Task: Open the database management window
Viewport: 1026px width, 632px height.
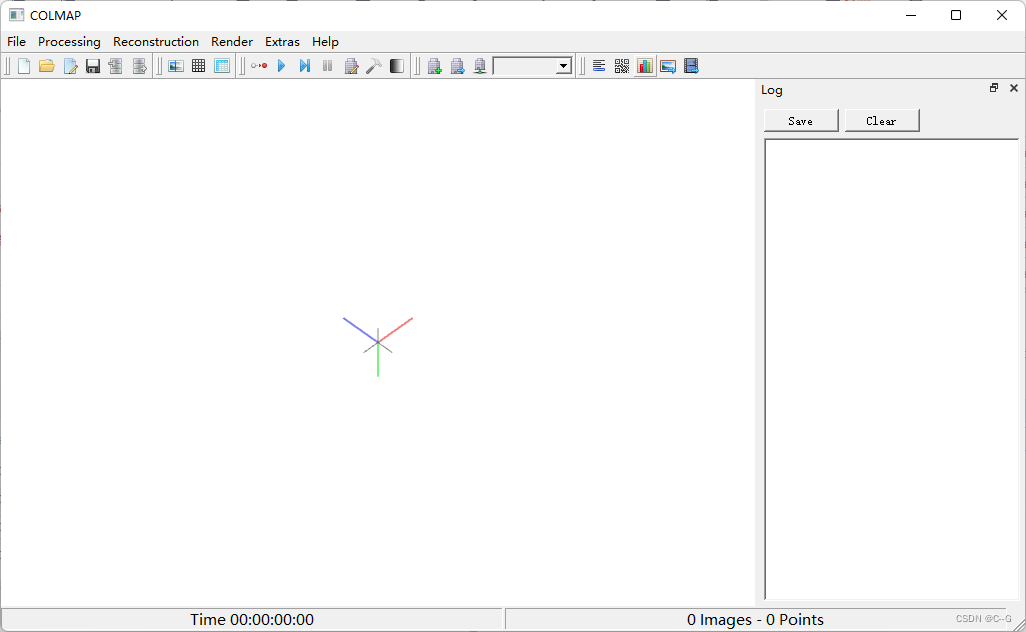Action: click(x=221, y=65)
